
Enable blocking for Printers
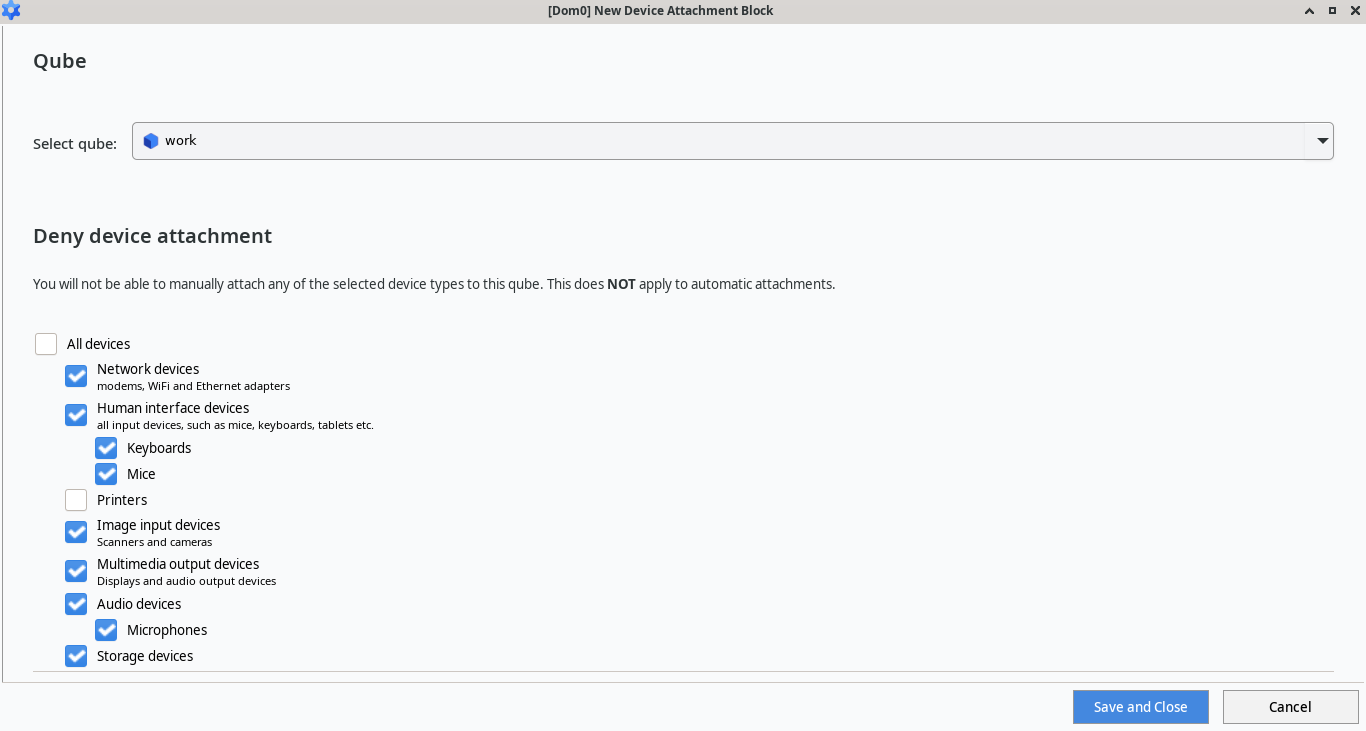76,499
